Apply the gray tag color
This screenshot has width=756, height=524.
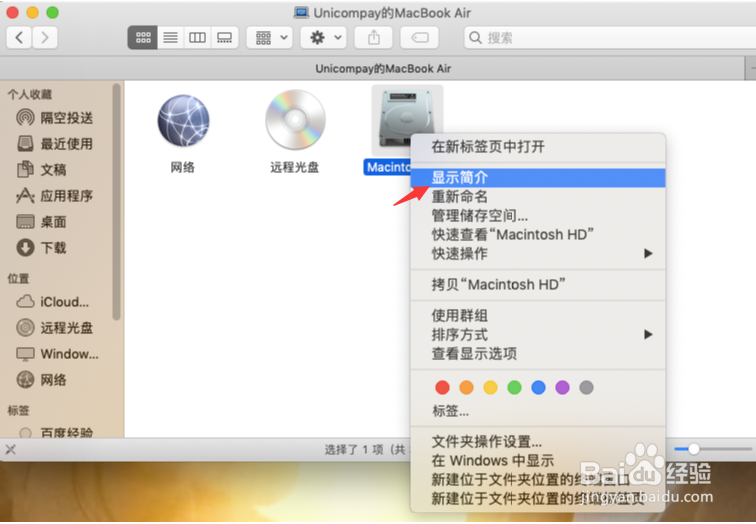tap(586, 387)
